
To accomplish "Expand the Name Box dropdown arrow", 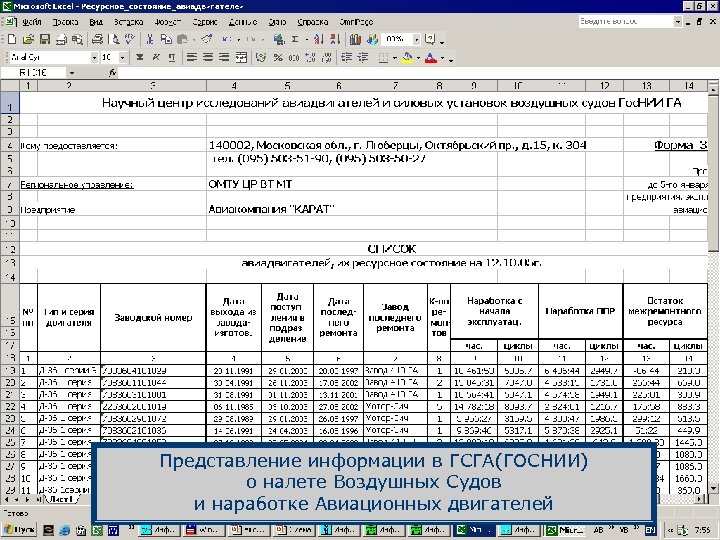I will (x=72, y=73).
